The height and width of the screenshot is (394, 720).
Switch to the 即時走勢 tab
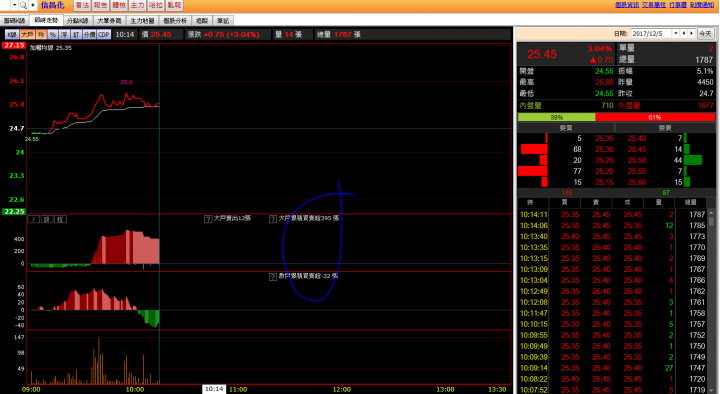coord(46,20)
